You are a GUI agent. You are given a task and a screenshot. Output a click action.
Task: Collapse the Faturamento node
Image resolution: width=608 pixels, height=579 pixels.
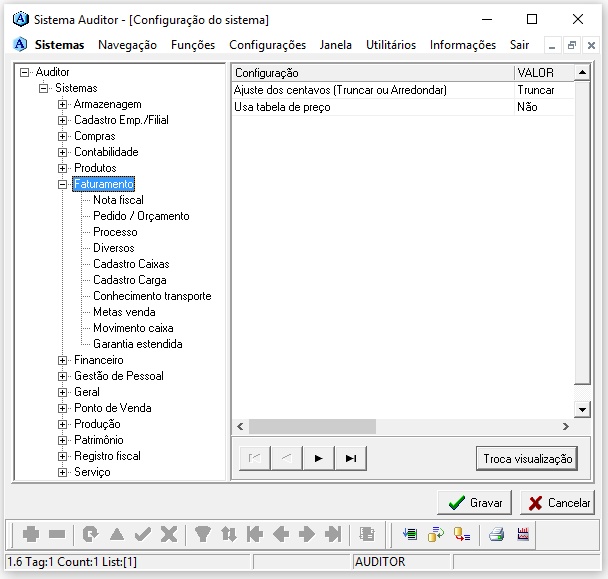pyautogui.click(x=62, y=184)
